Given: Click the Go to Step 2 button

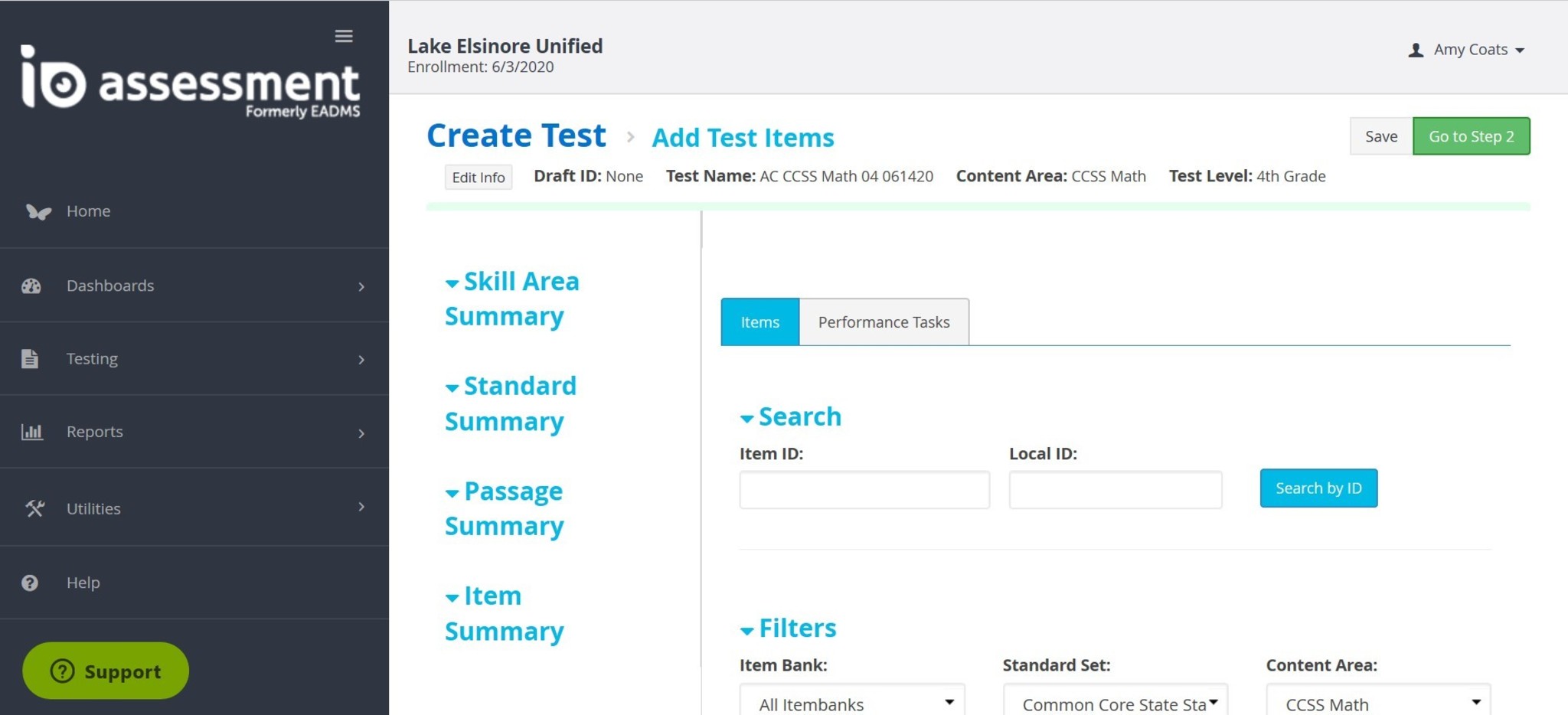Looking at the screenshot, I should [1471, 136].
